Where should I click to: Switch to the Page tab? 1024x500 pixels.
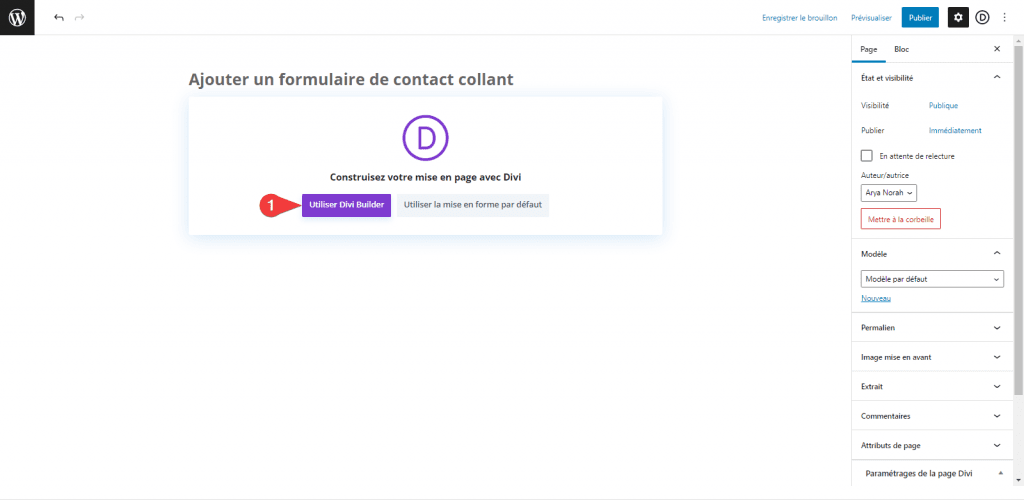click(869, 49)
